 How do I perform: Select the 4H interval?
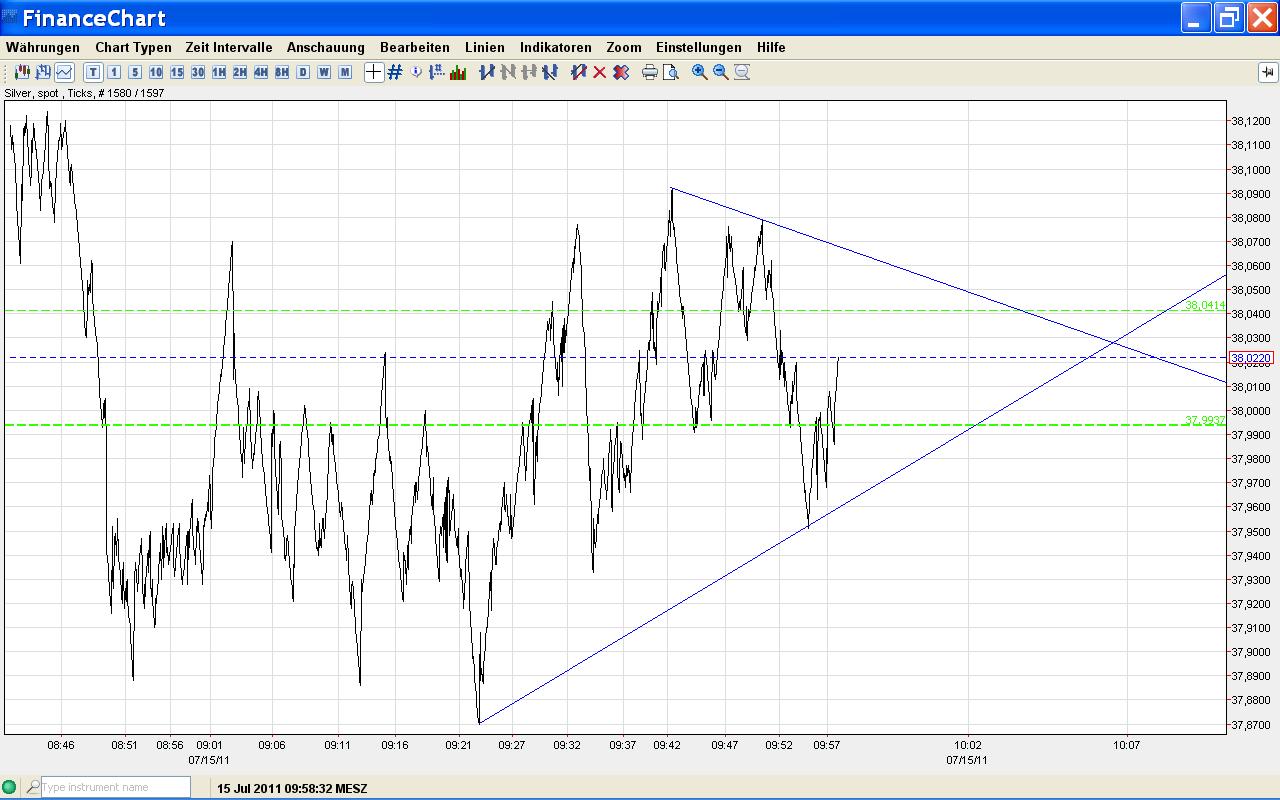point(261,72)
